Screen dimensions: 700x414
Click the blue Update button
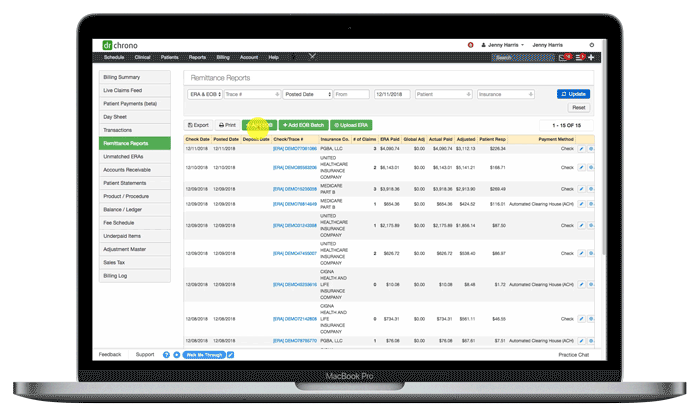(573, 94)
